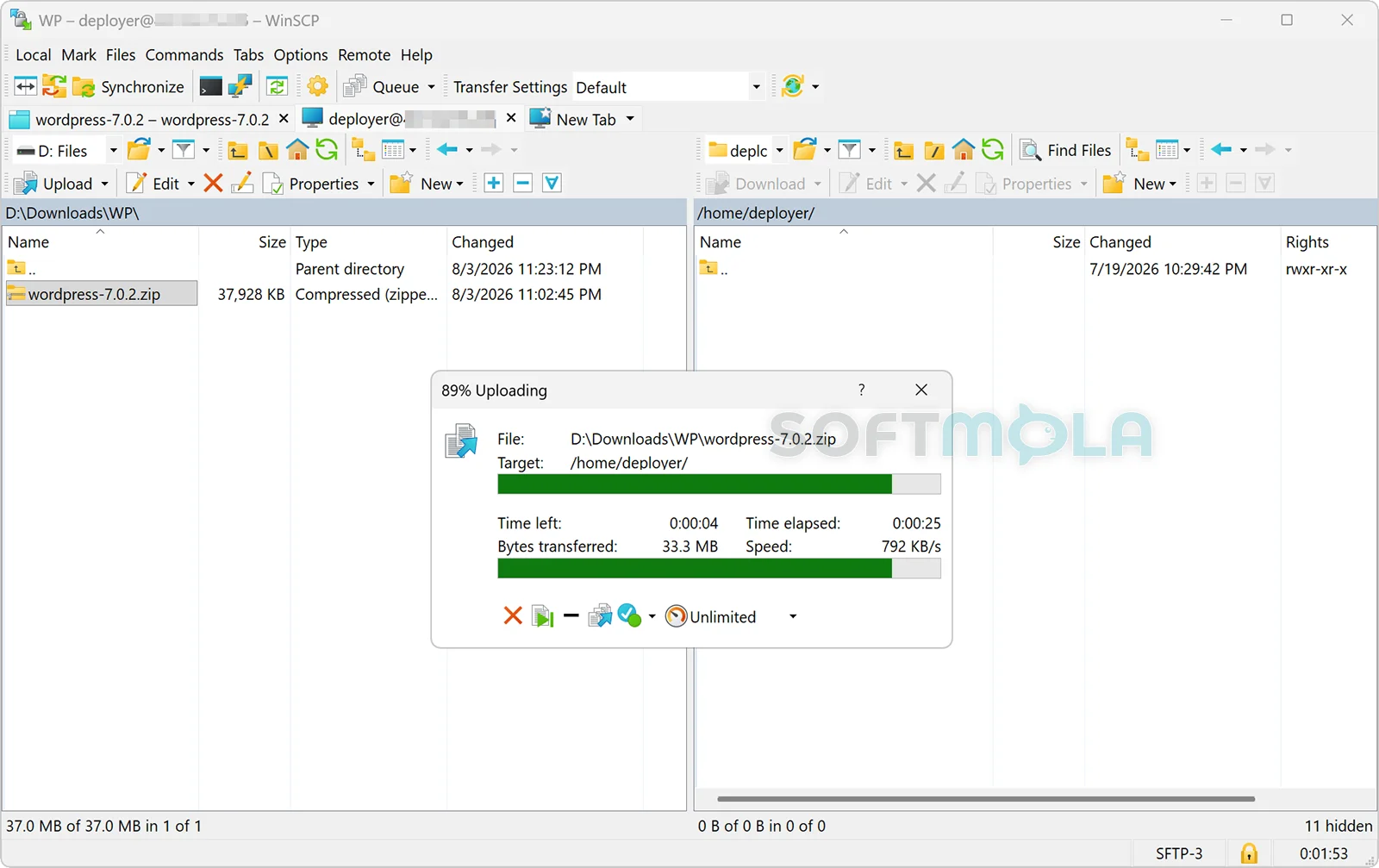Open a New Tab
Viewport: 1379px width, 868px height.
[x=576, y=119]
